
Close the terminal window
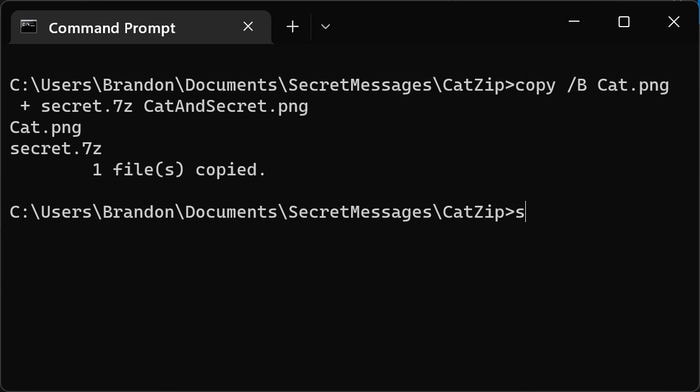[674, 21]
